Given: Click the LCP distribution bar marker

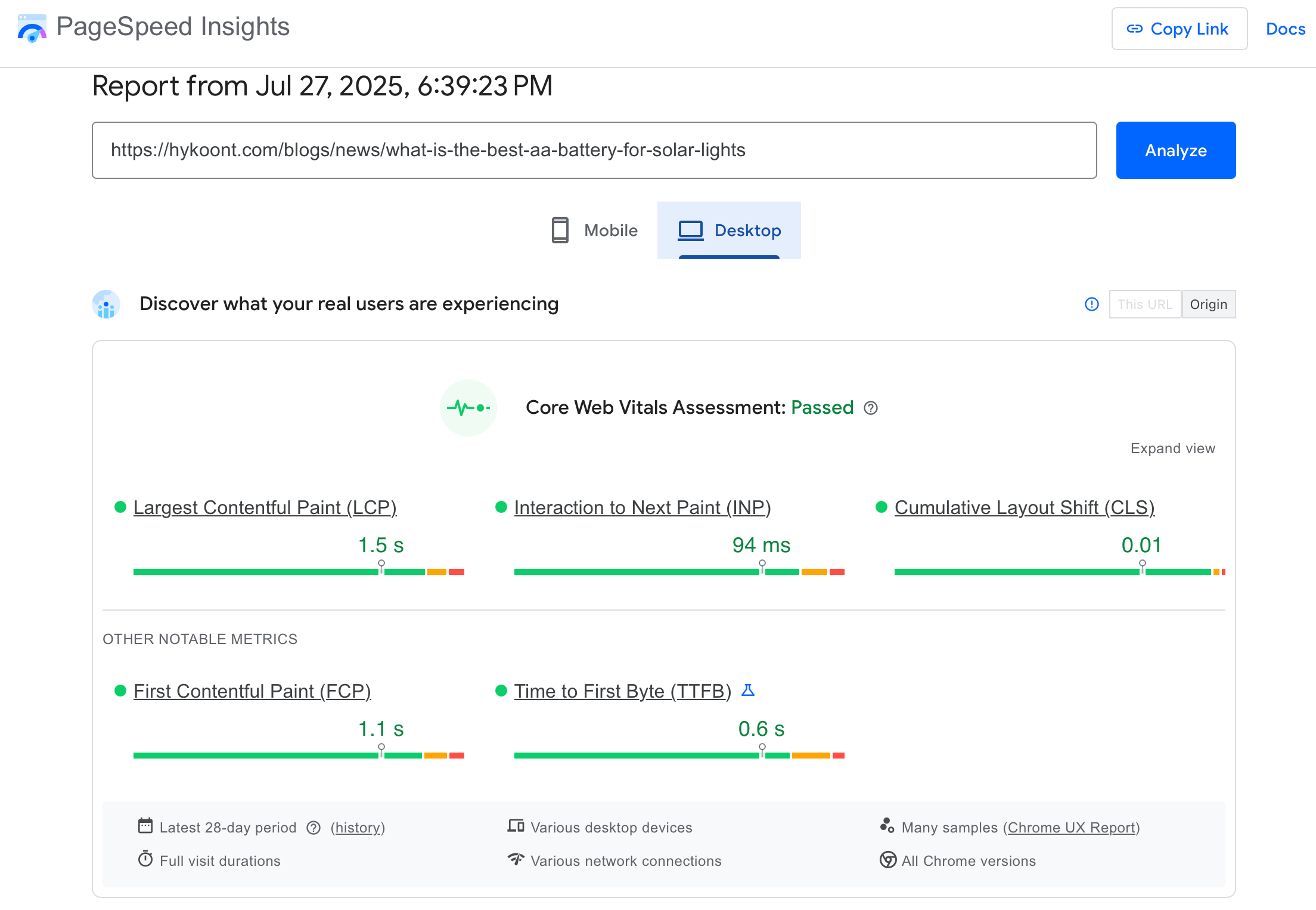Looking at the screenshot, I should (x=381, y=567).
